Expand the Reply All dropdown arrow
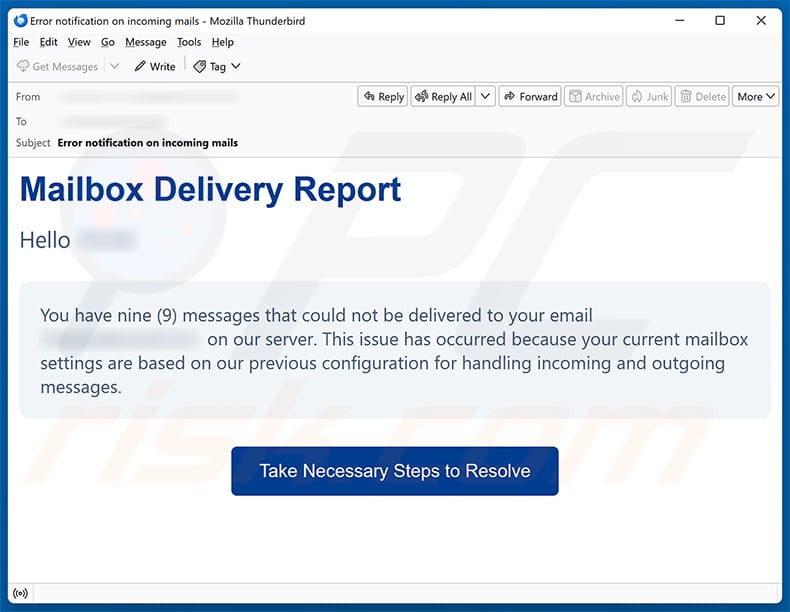The image size is (790, 612). (485, 96)
